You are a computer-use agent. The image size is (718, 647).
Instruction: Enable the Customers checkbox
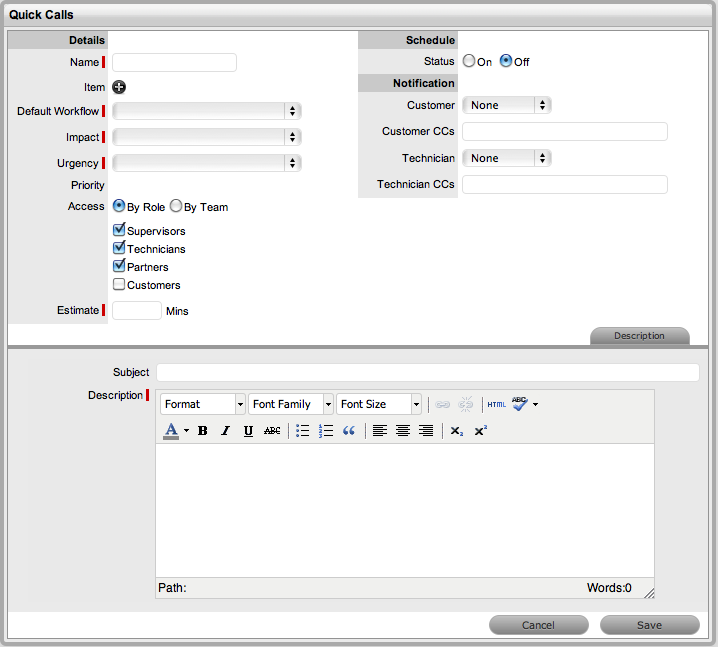coord(119,284)
